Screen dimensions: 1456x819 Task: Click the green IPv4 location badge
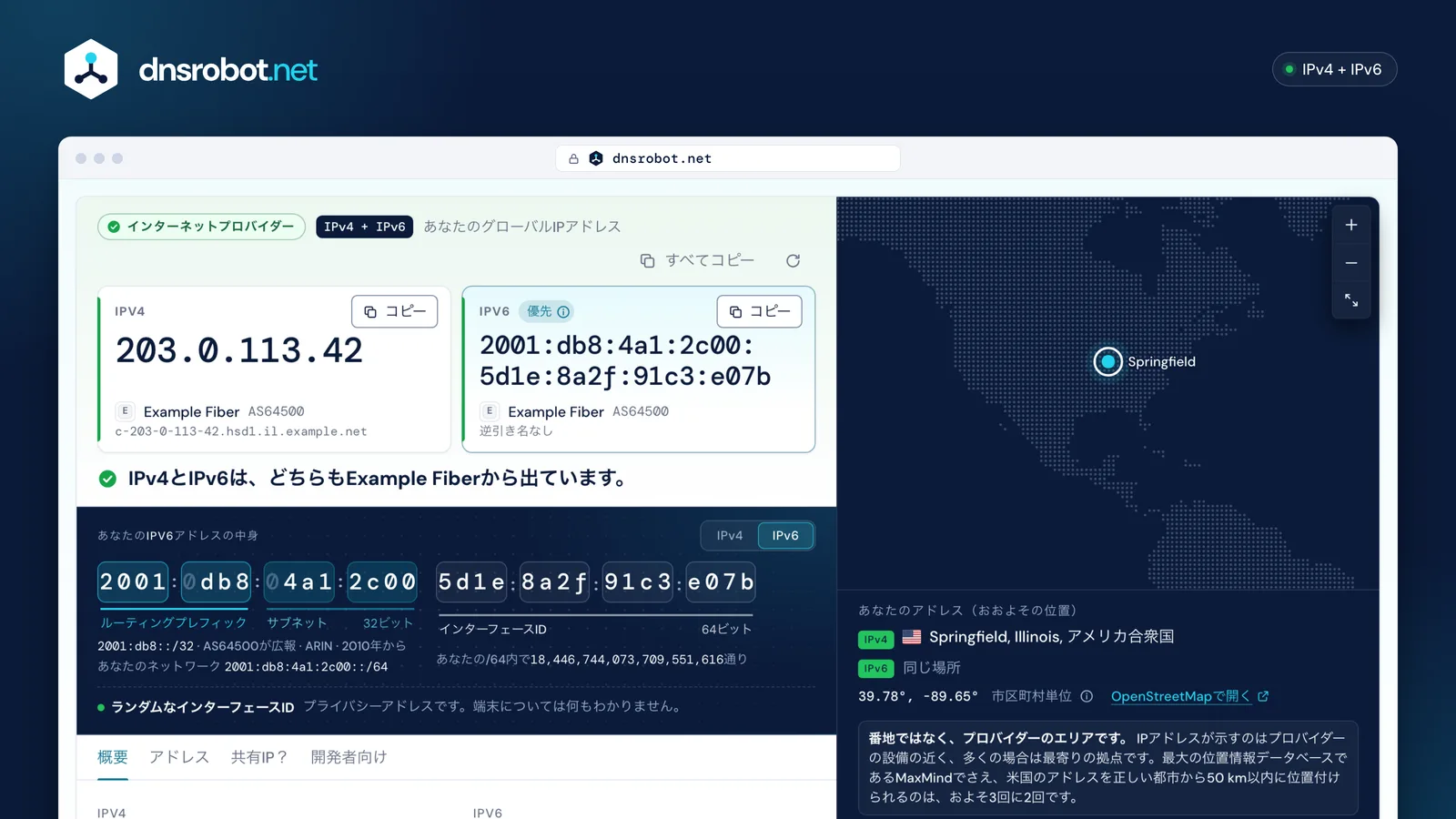coord(875,639)
